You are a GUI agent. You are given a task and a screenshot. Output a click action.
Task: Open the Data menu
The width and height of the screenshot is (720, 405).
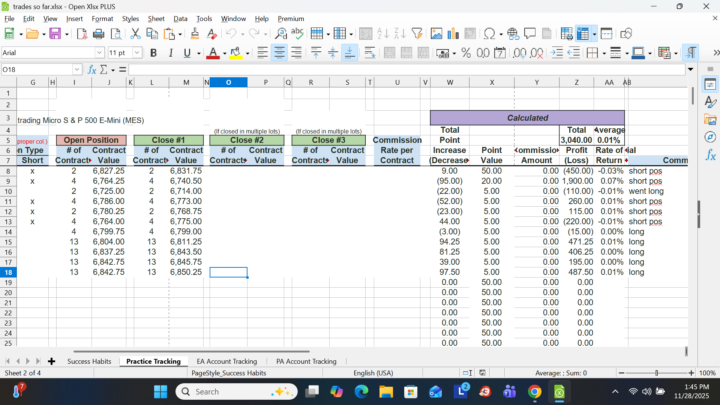180,19
